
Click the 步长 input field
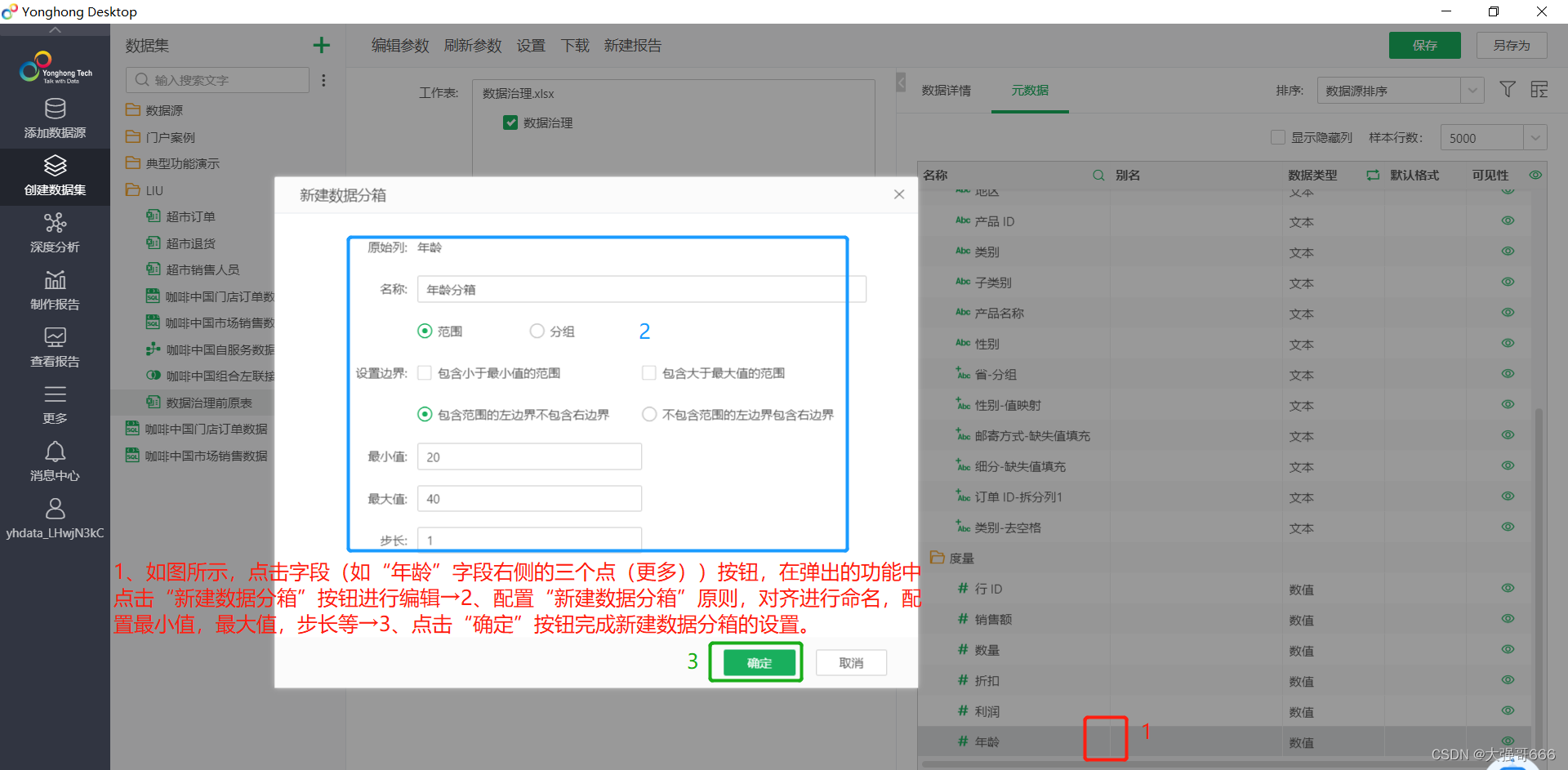coord(529,539)
